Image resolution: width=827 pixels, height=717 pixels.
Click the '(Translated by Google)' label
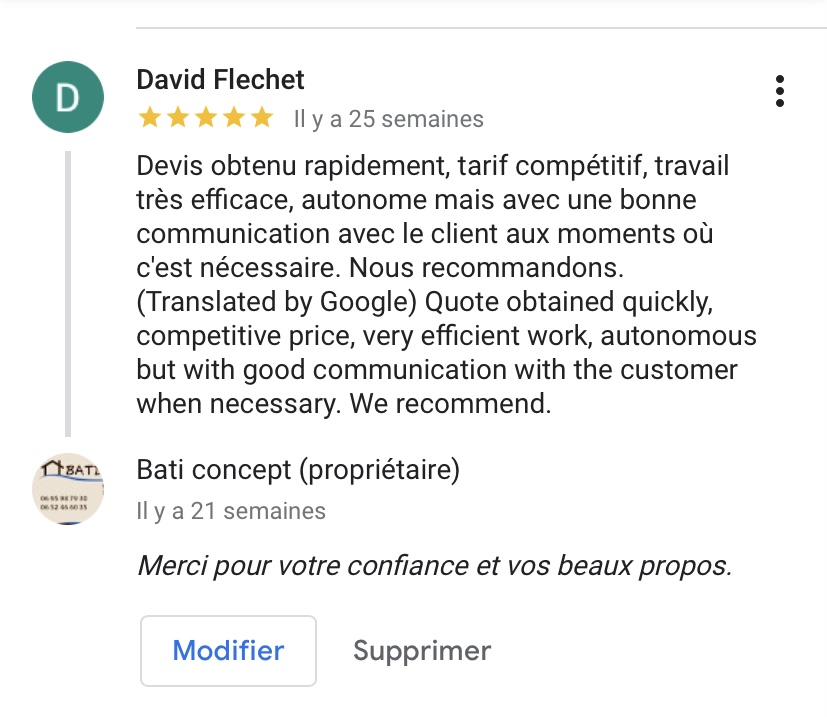277,302
